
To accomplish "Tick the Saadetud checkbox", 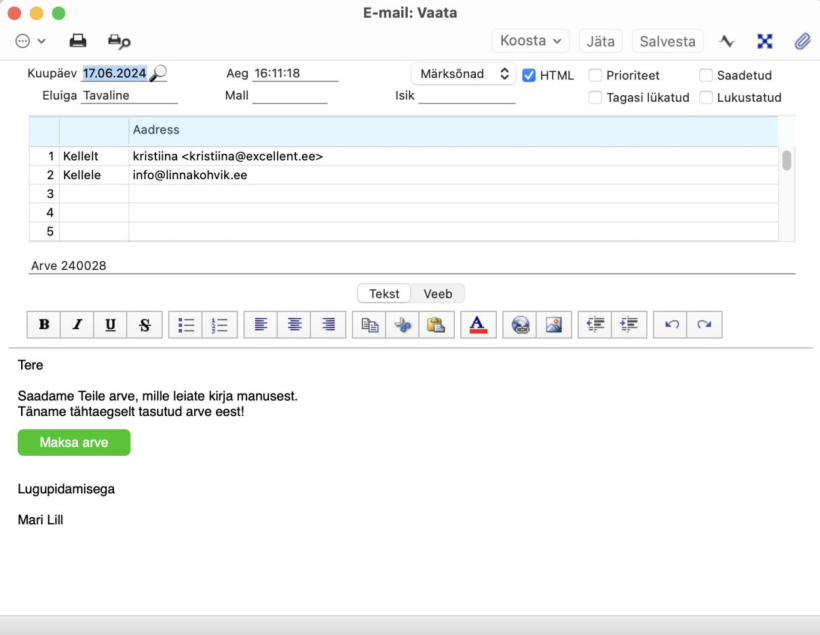I will coord(706,75).
